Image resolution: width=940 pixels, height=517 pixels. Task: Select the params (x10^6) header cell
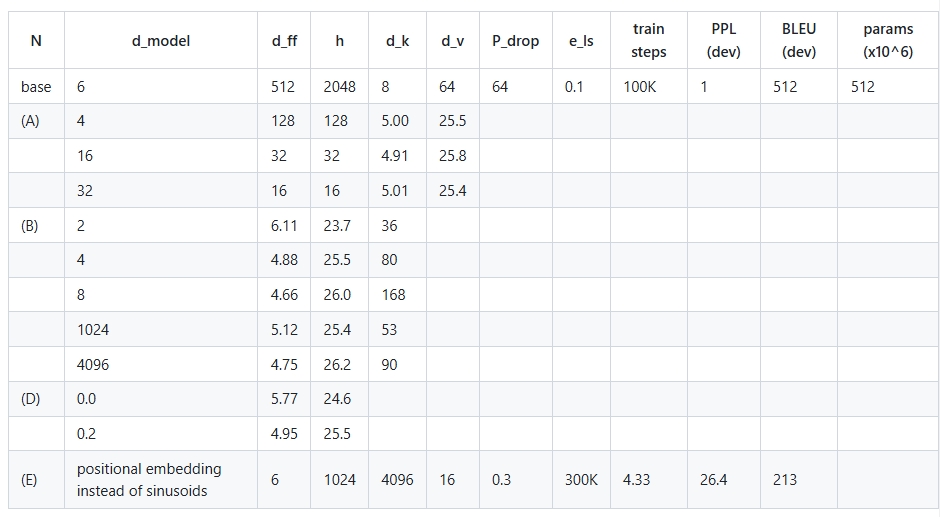(888, 41)
